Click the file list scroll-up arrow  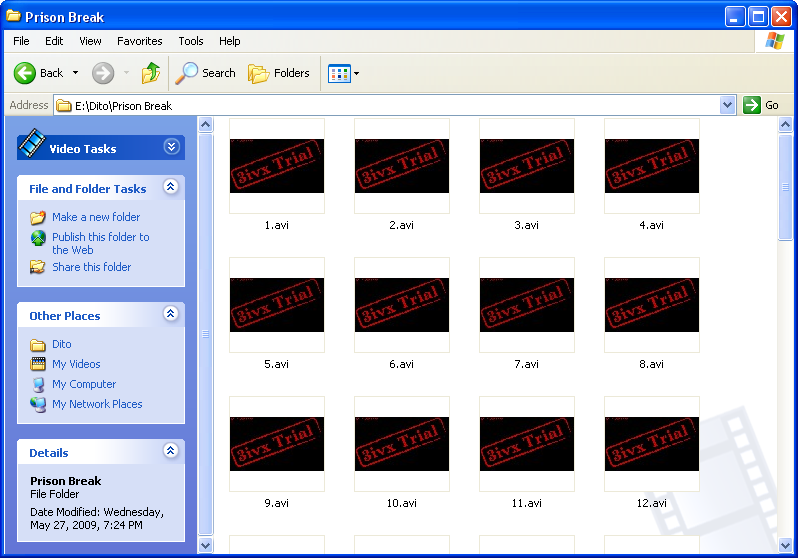point(786,124)
